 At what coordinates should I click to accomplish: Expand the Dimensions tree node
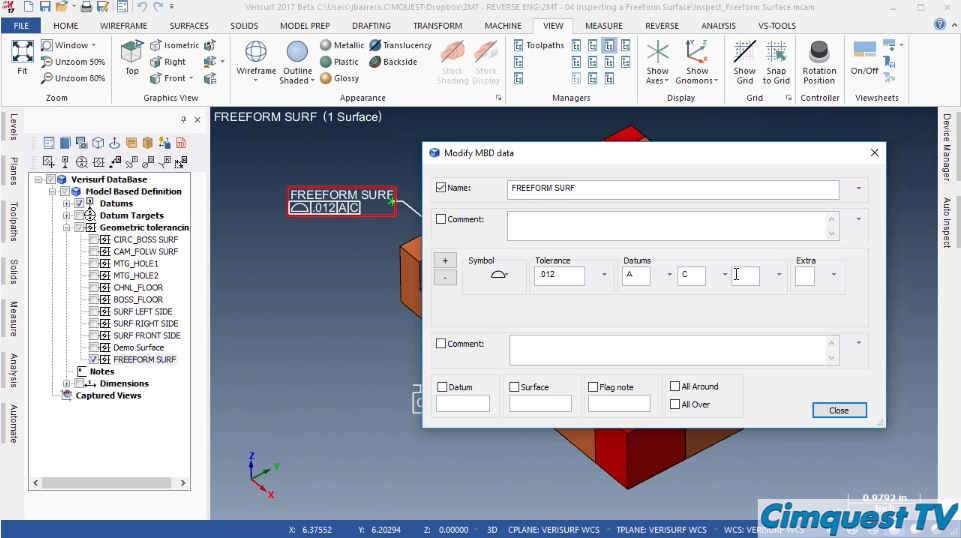[x=66, y=384]
